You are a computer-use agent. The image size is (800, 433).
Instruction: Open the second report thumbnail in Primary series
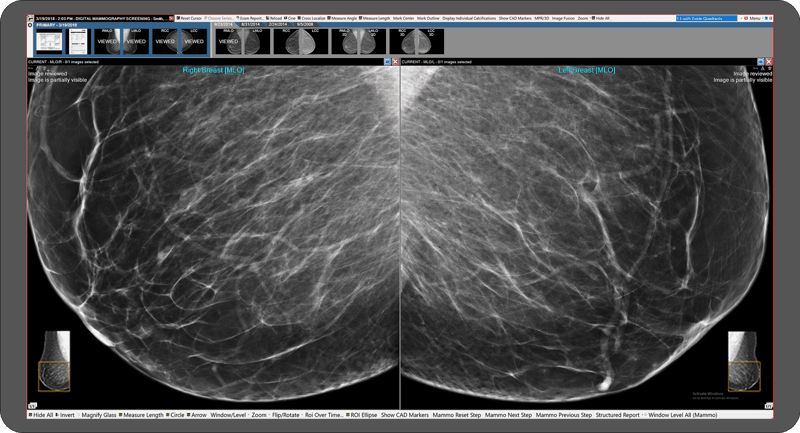point(78,41)
